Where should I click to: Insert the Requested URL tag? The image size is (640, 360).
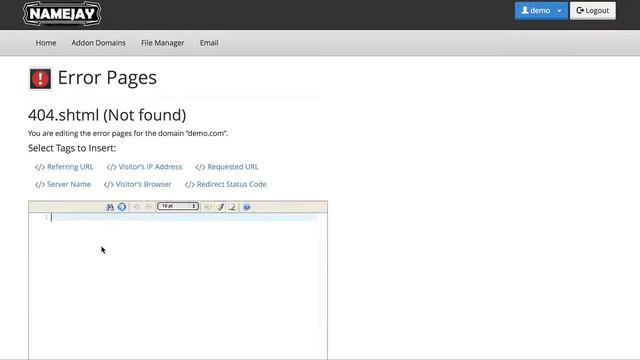coord(227,167)
